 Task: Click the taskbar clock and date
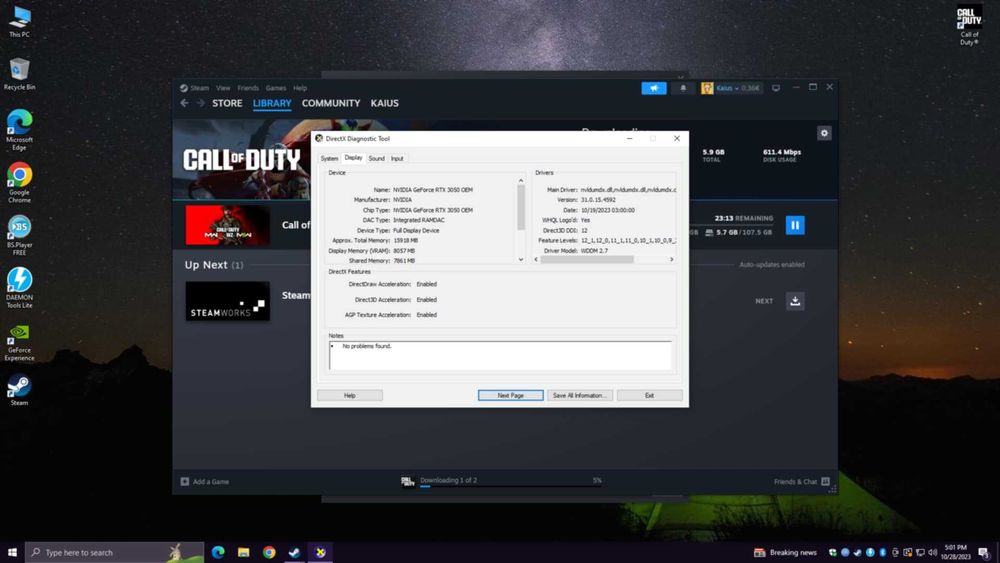click(955, 552)
